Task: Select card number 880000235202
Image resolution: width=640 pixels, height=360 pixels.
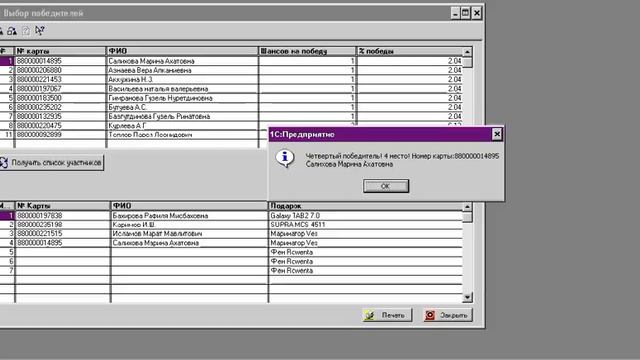Action: 60,107
